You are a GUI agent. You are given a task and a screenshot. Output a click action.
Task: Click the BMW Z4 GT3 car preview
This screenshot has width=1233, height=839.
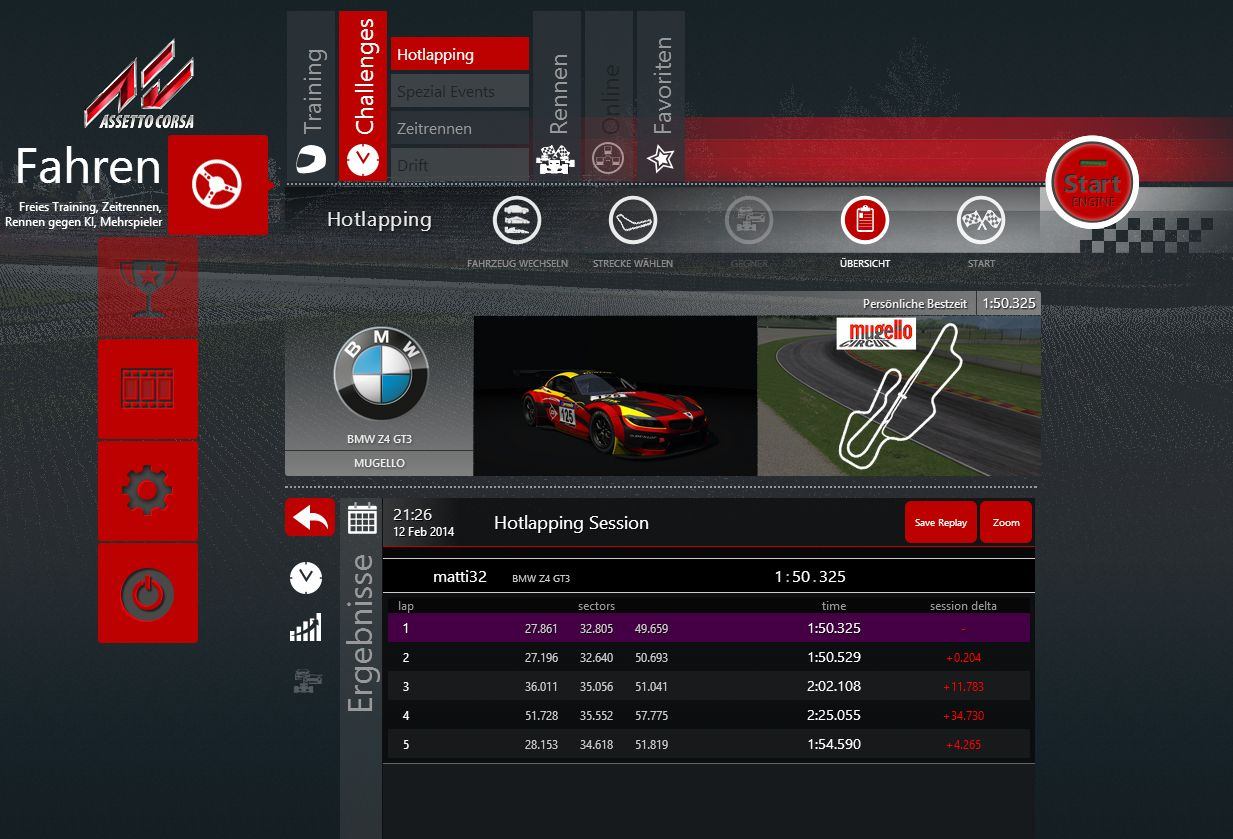615,396
